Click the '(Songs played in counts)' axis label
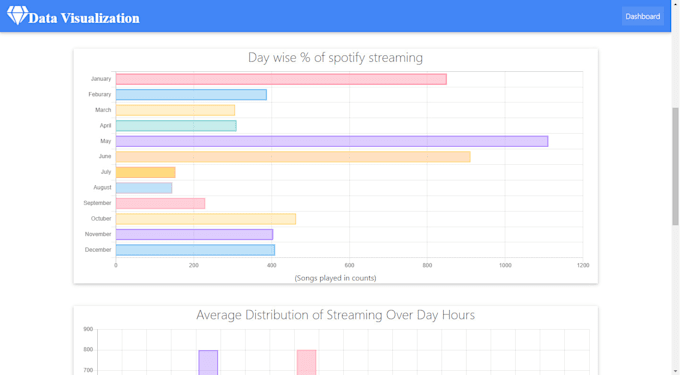680x375 pixels. pos(335,278)
